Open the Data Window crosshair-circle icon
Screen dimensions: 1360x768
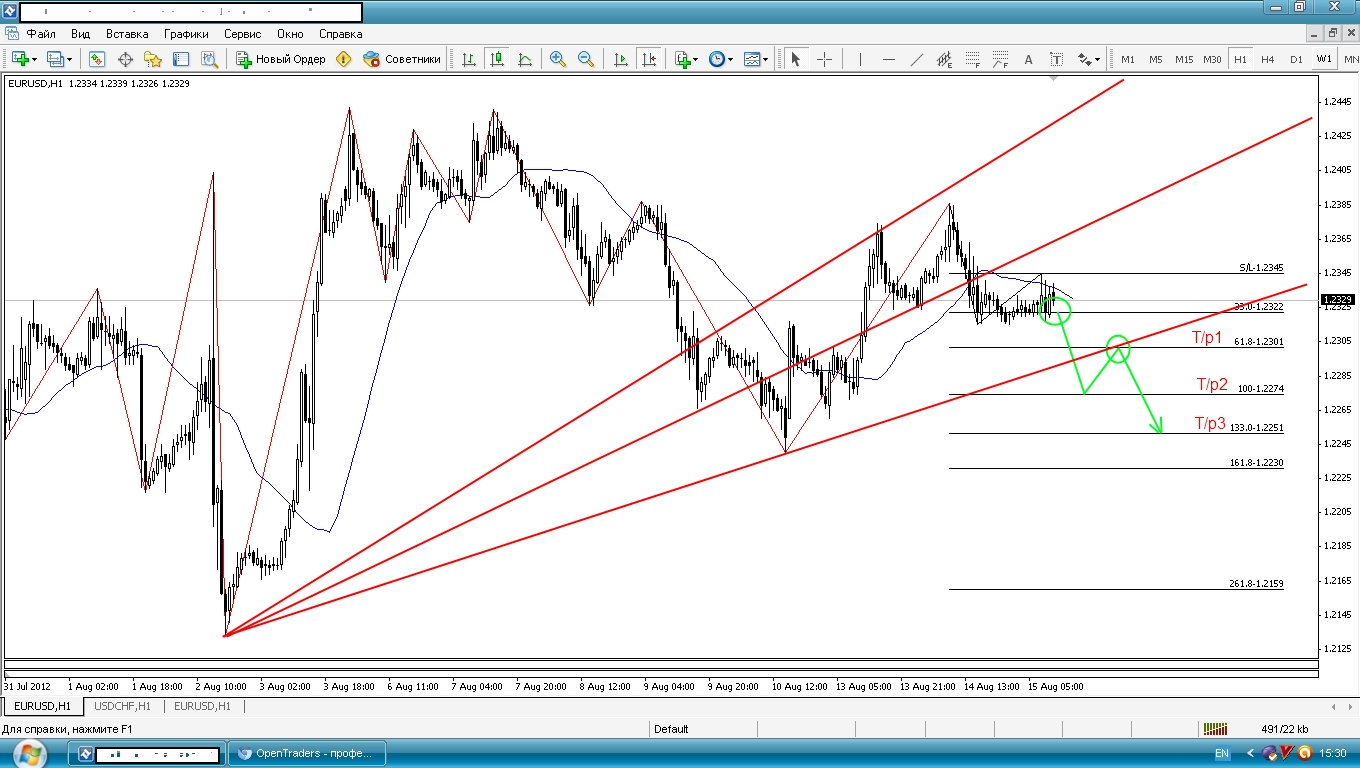tap(125, 59)
